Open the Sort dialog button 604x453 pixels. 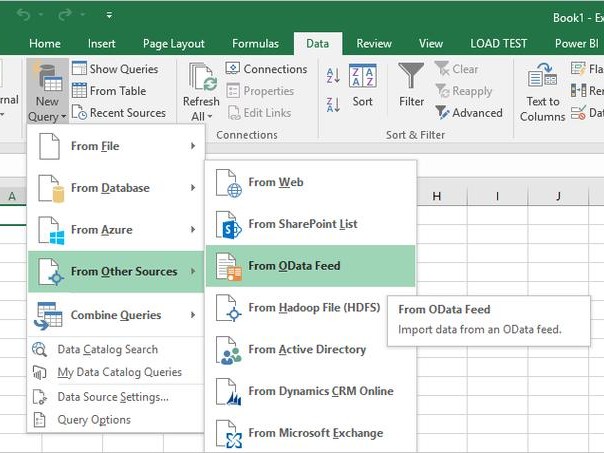(x=362, y=86)
